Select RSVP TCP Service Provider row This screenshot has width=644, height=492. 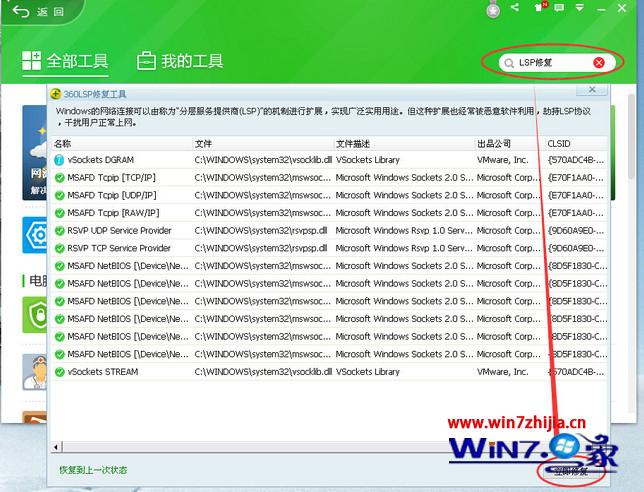pos(329,248)
